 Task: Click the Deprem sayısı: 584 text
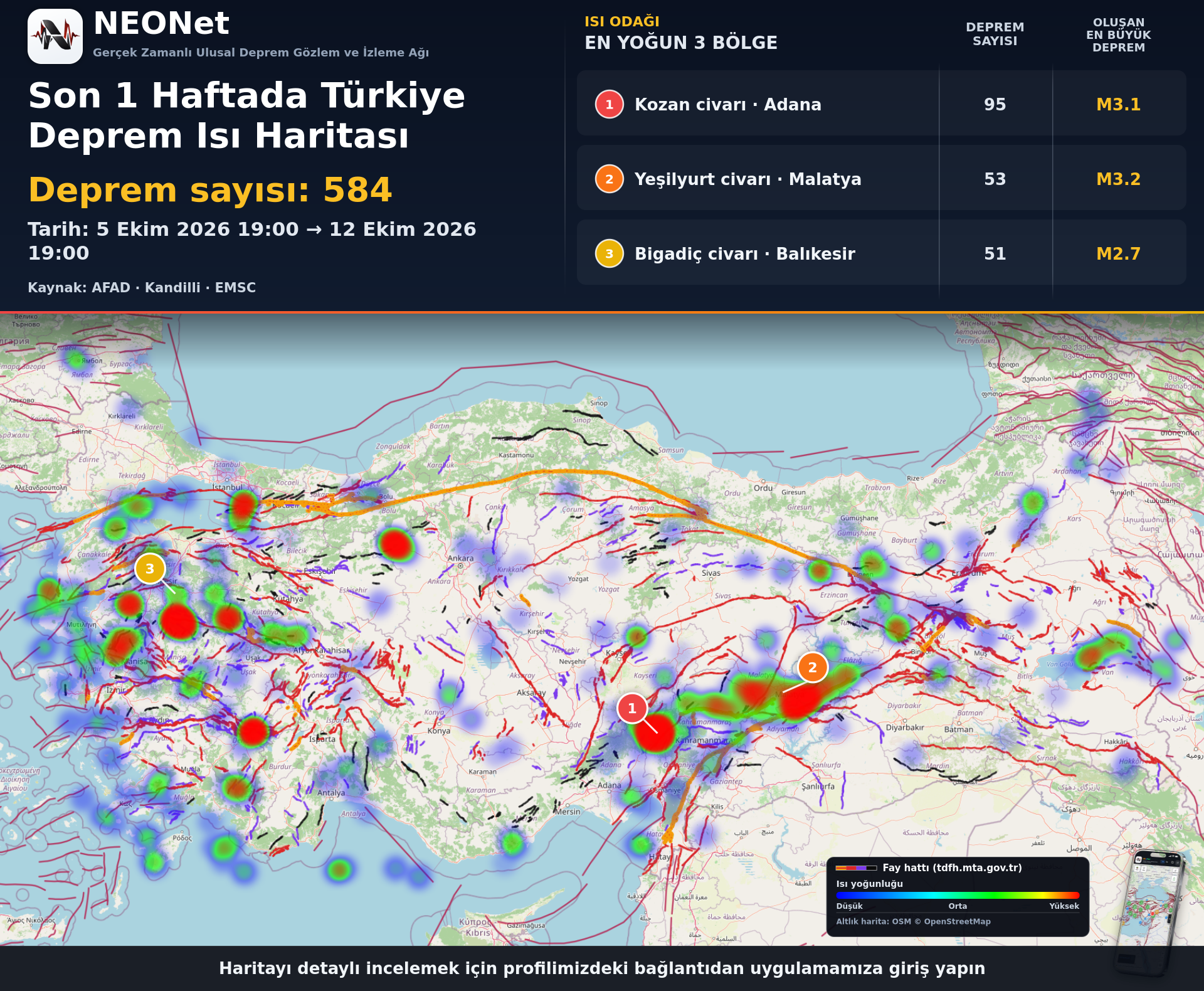[210, 189]
